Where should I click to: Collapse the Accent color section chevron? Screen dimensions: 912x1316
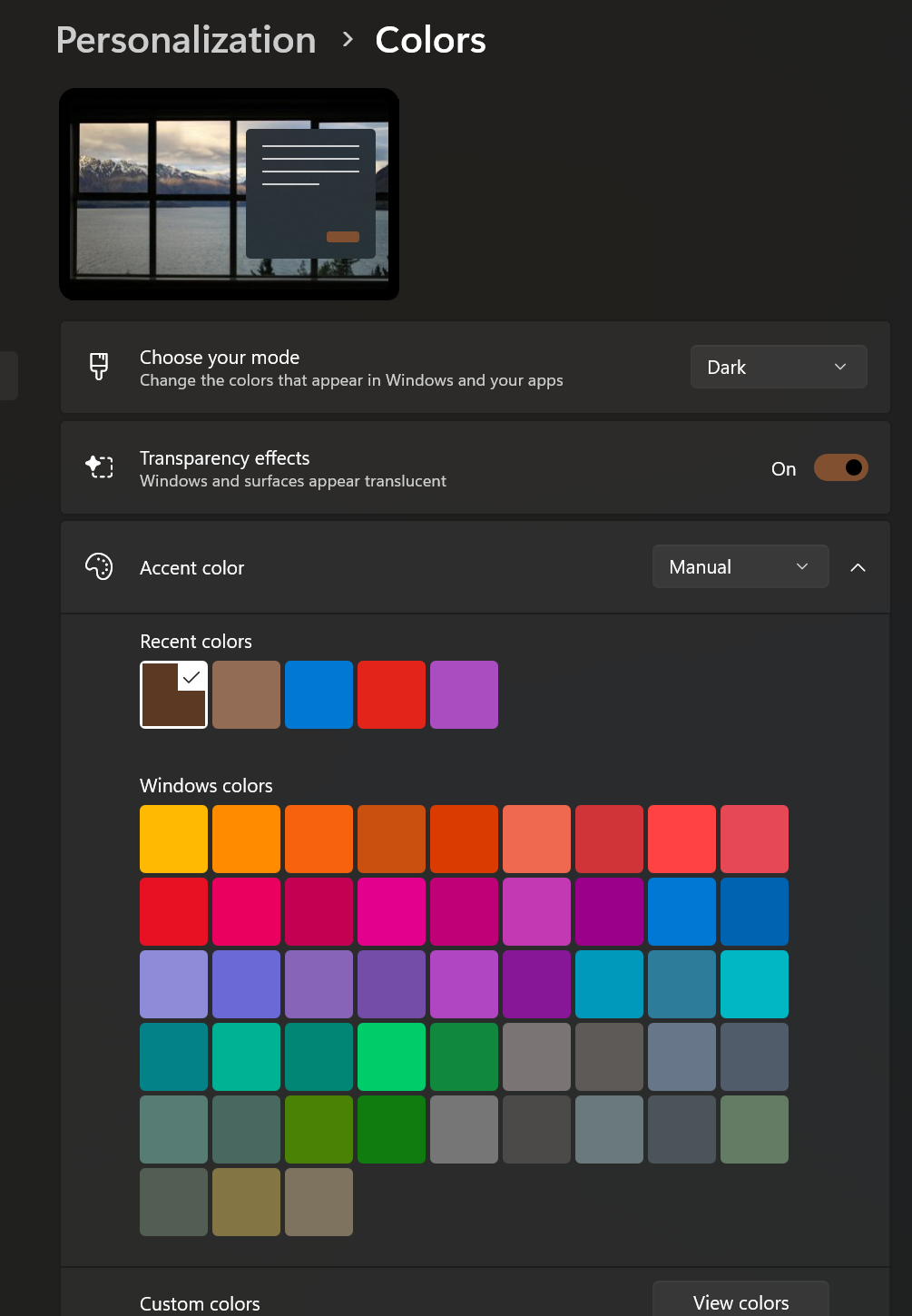858,567
